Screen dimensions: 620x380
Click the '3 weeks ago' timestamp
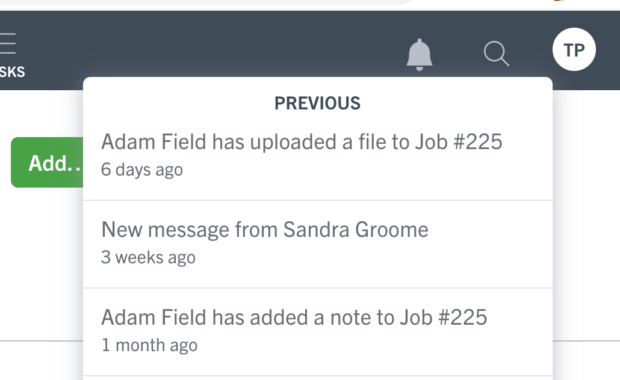[x=148, y=257]
